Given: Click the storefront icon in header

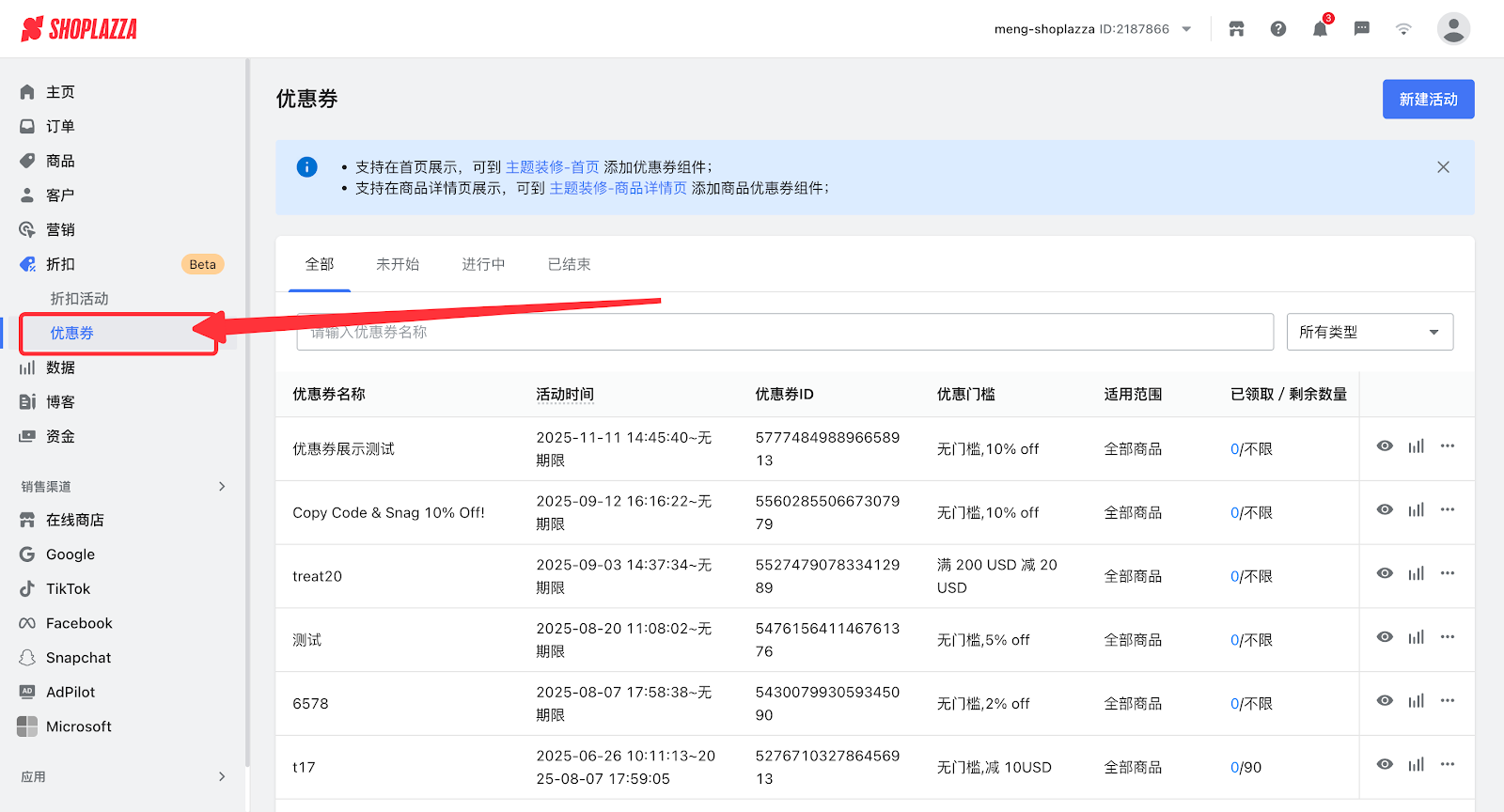Looking at the screenshot, I should click(1236, 29).
